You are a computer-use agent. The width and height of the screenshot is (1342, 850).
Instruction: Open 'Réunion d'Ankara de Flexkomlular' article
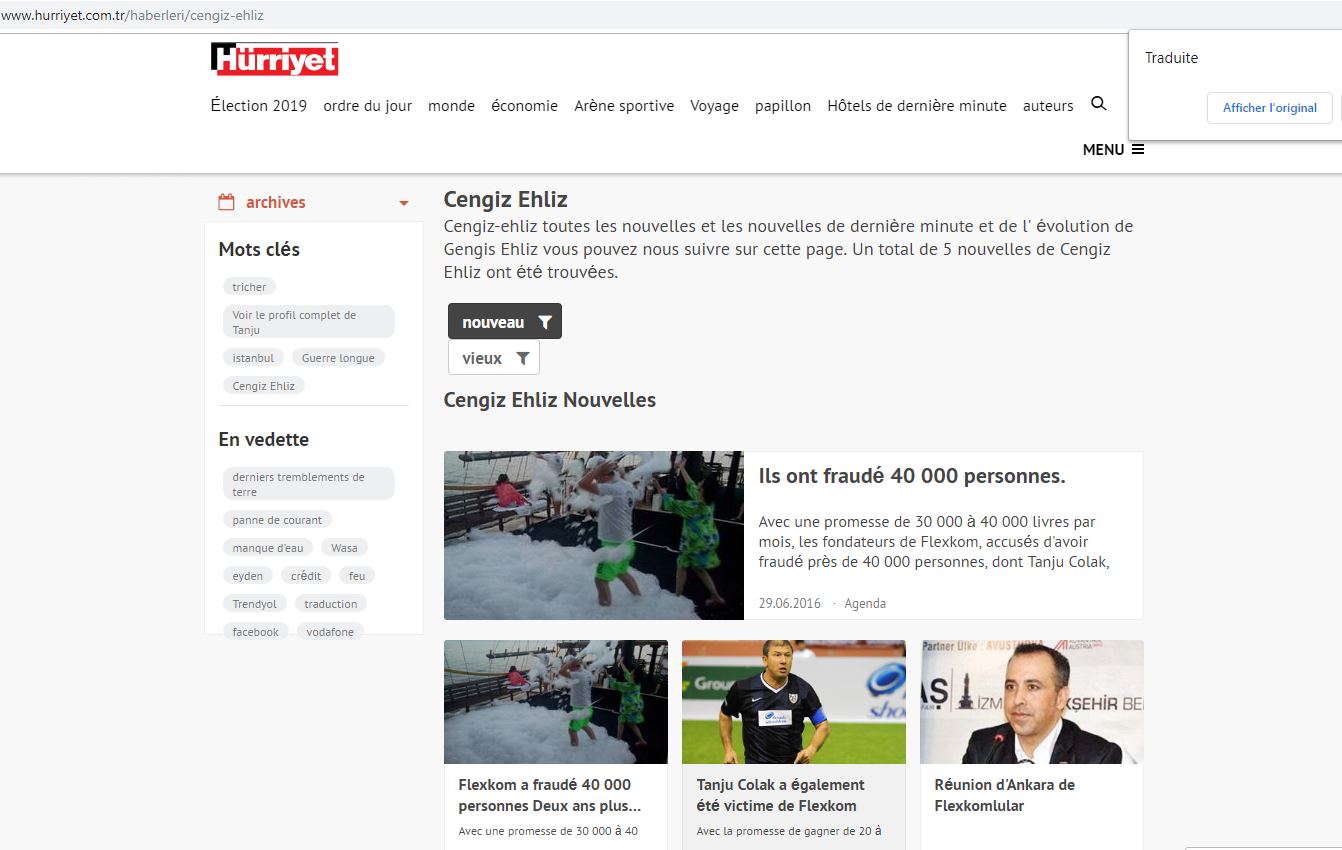(1004, 795)
